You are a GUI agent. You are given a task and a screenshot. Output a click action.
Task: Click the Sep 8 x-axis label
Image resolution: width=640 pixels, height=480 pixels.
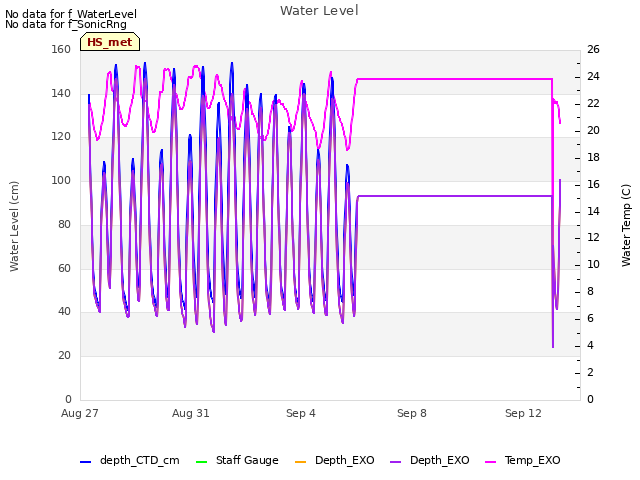(412, 413)
